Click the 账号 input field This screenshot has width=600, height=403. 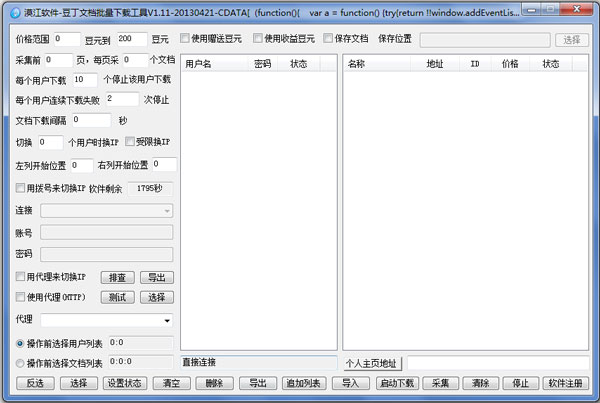(106, 232)
